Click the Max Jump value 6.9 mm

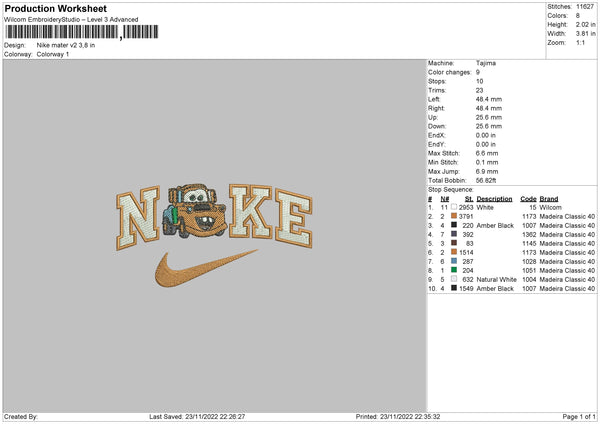(x=487, y=171)
